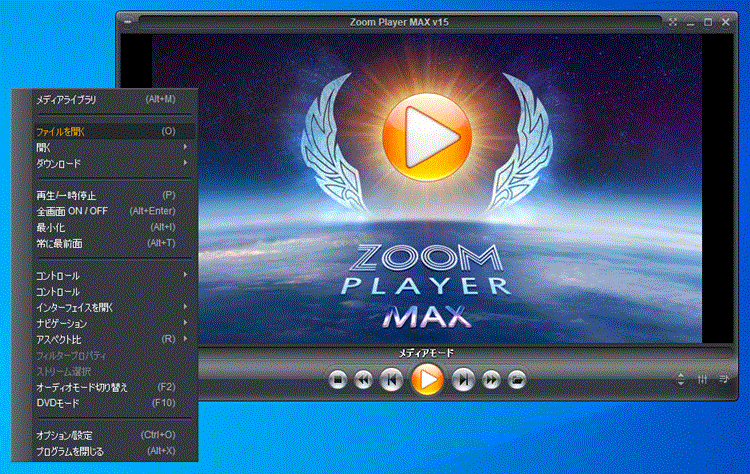The width and height of the screenshot is (750, 474).
Task: Select オーディオモード切り替え menu entry
Action: pyautogui.click(x=114, y=387)
